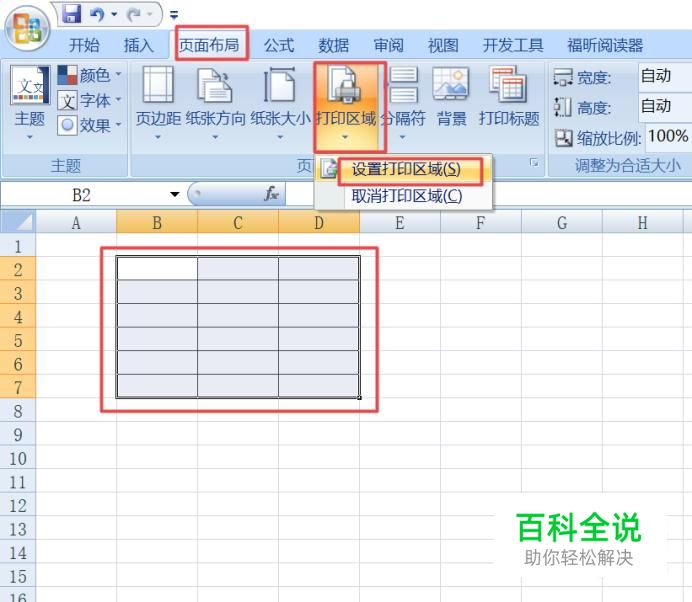This screenshot has width=692, height=602.
Task: Select column F header
Action: 481,222
